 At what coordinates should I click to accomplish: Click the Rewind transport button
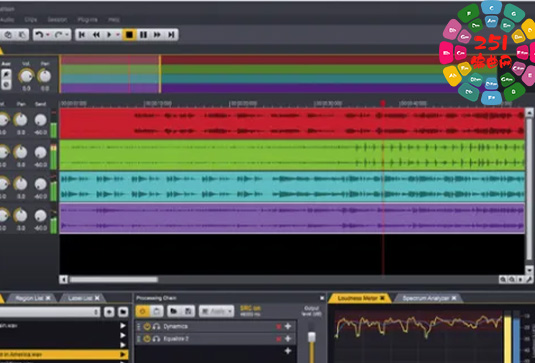(x=97, y=34)
